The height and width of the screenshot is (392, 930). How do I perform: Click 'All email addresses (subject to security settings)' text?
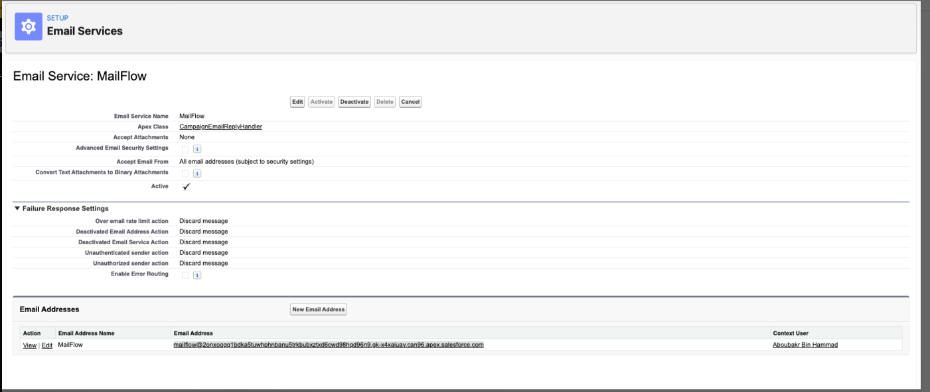(247, 161)
